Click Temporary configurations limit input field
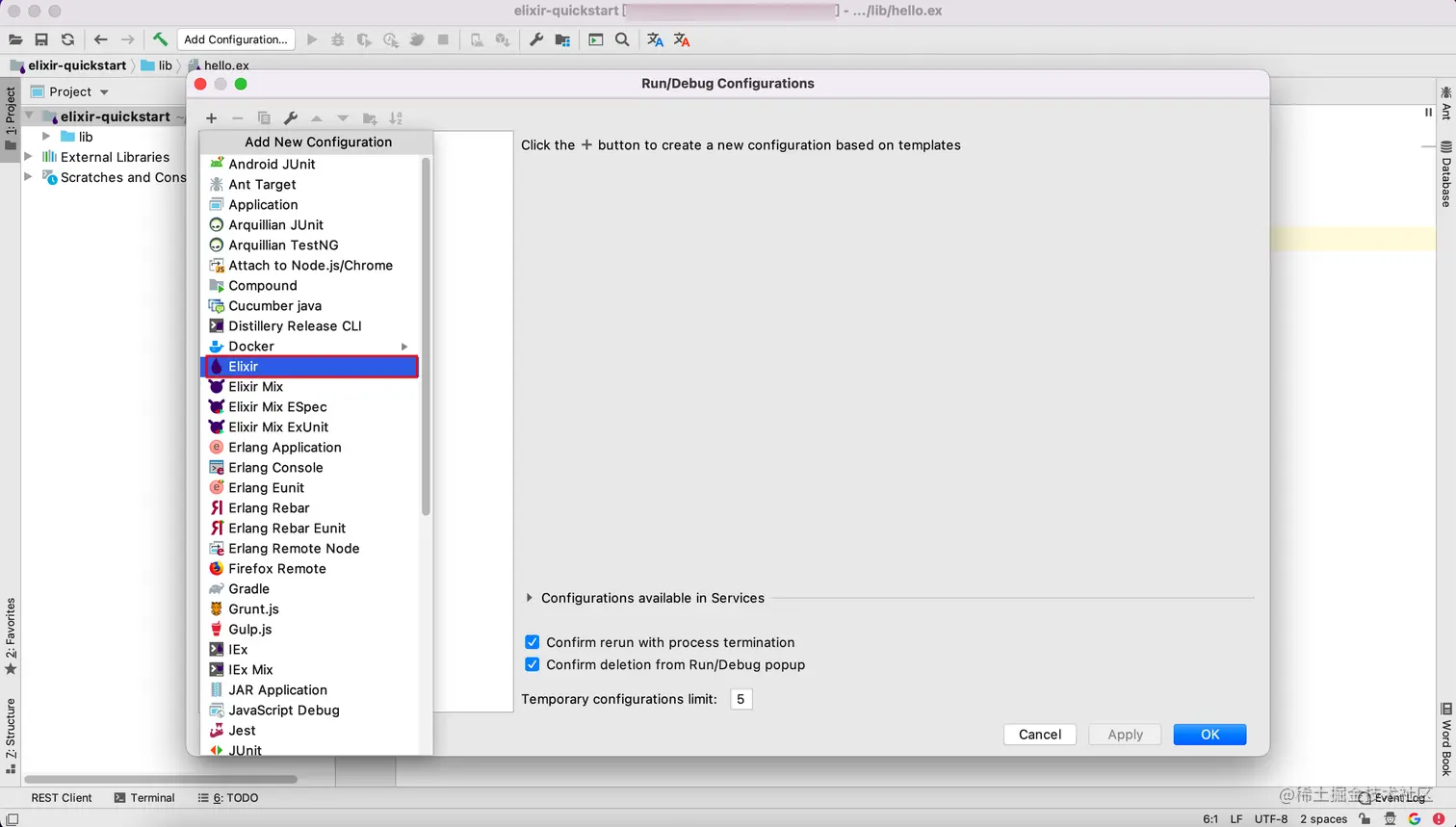This screenshot has height=827, width=1456. (741, 699)
